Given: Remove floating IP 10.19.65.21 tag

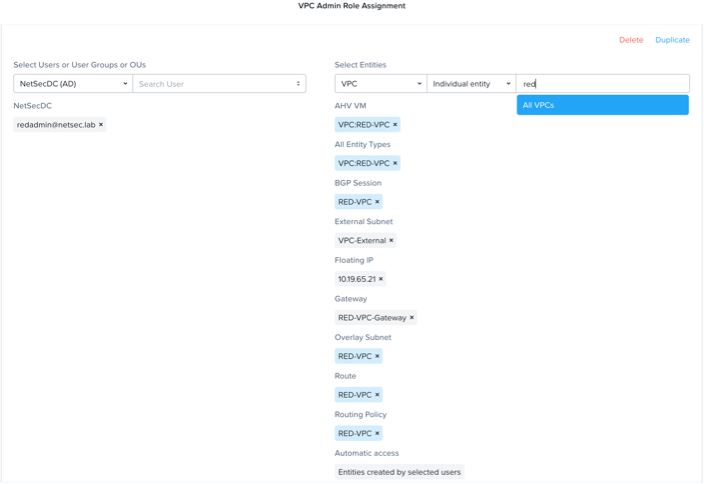Looking at the screenshot, I should 381,279.
